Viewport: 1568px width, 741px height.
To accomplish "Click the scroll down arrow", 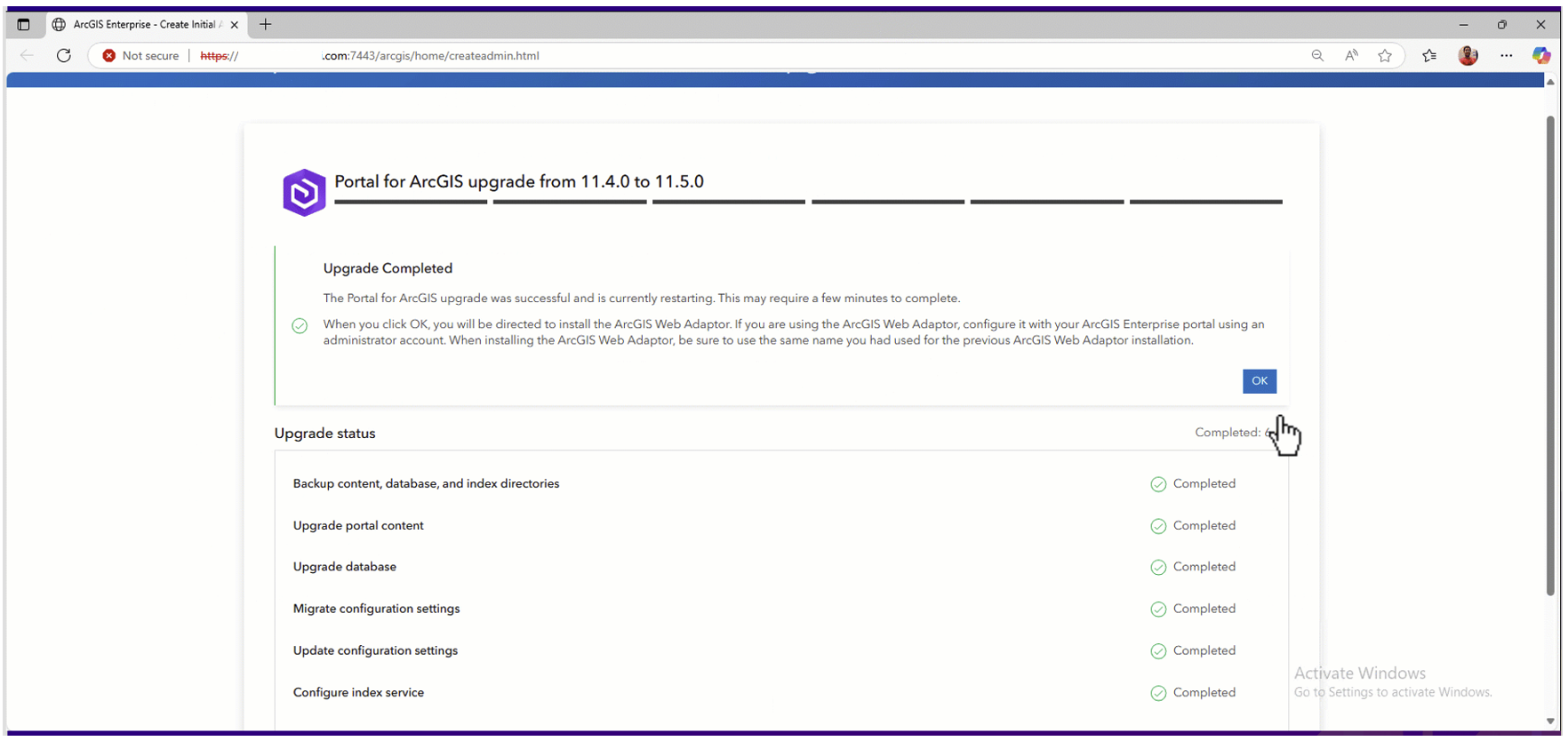I will 1551,721.
